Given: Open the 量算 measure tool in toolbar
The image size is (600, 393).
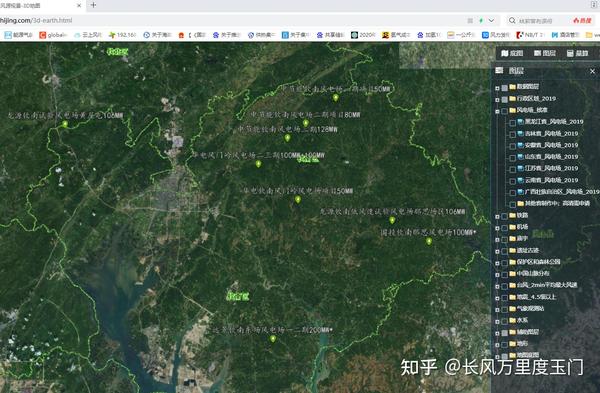Looking at the screenshot, I should 577,53.
